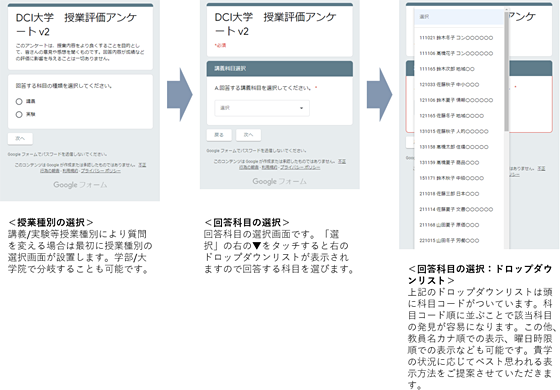Open 利用規約 link on the 講義科目選択 form page
560x390 pixels.
[269, 167]
